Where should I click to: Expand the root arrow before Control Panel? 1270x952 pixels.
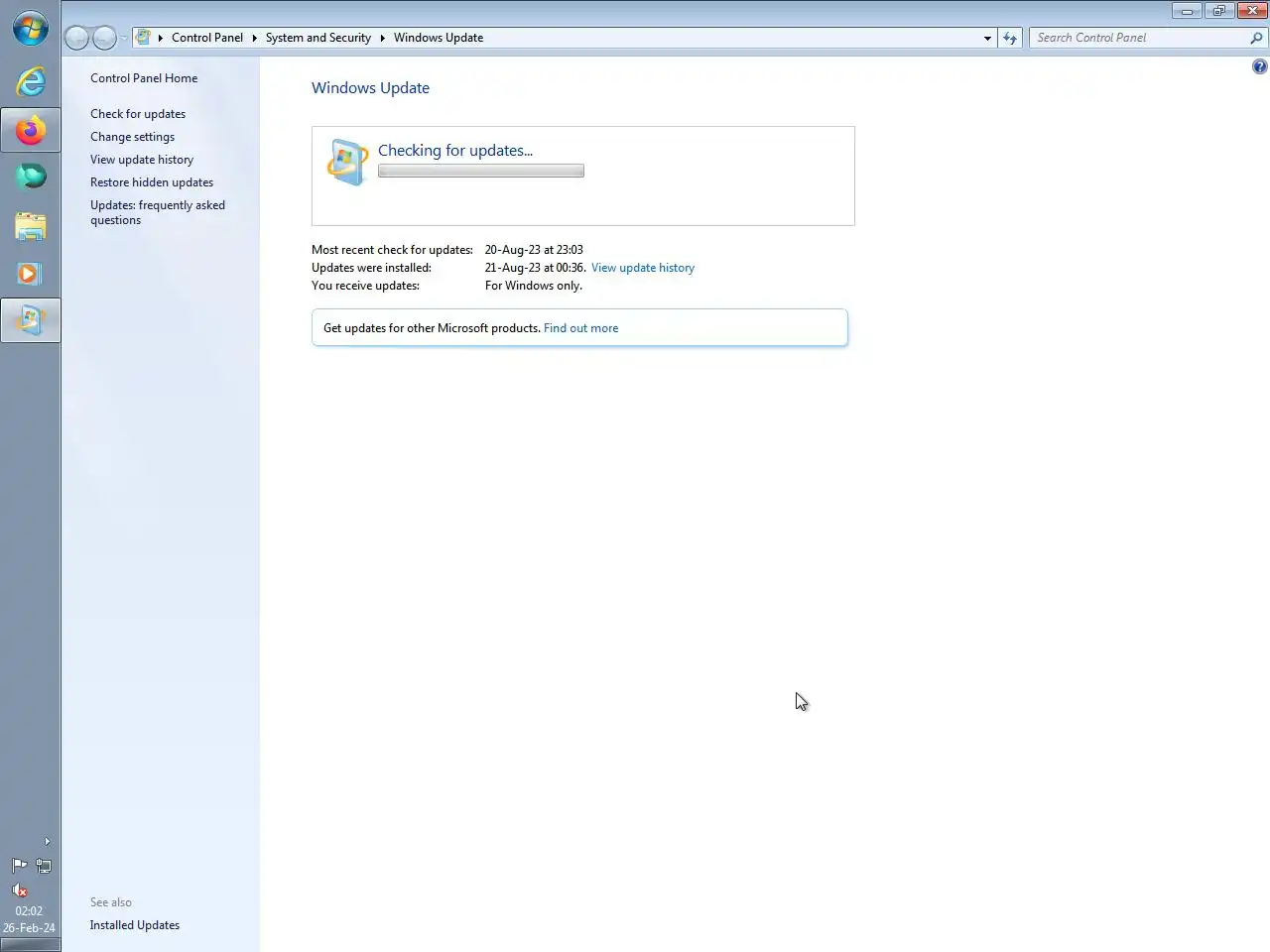tap(160, 38)
